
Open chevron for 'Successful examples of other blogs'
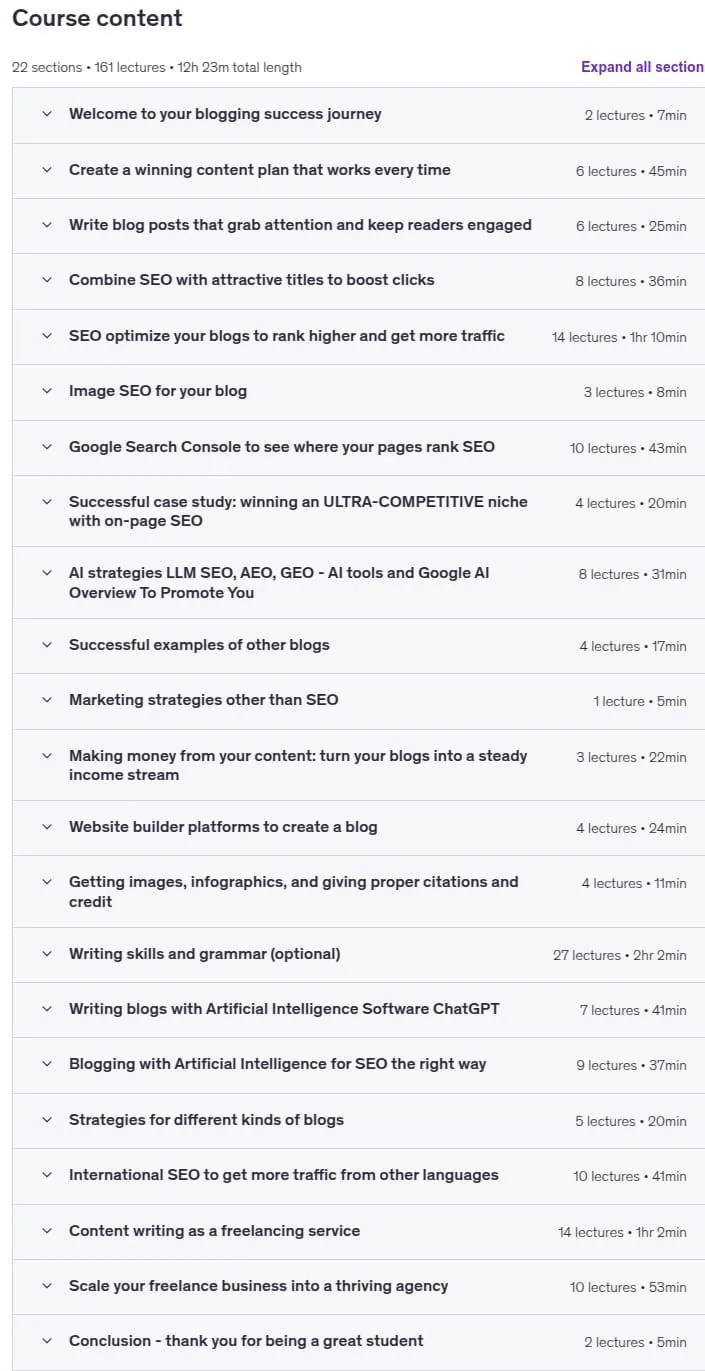click(46, 645)
